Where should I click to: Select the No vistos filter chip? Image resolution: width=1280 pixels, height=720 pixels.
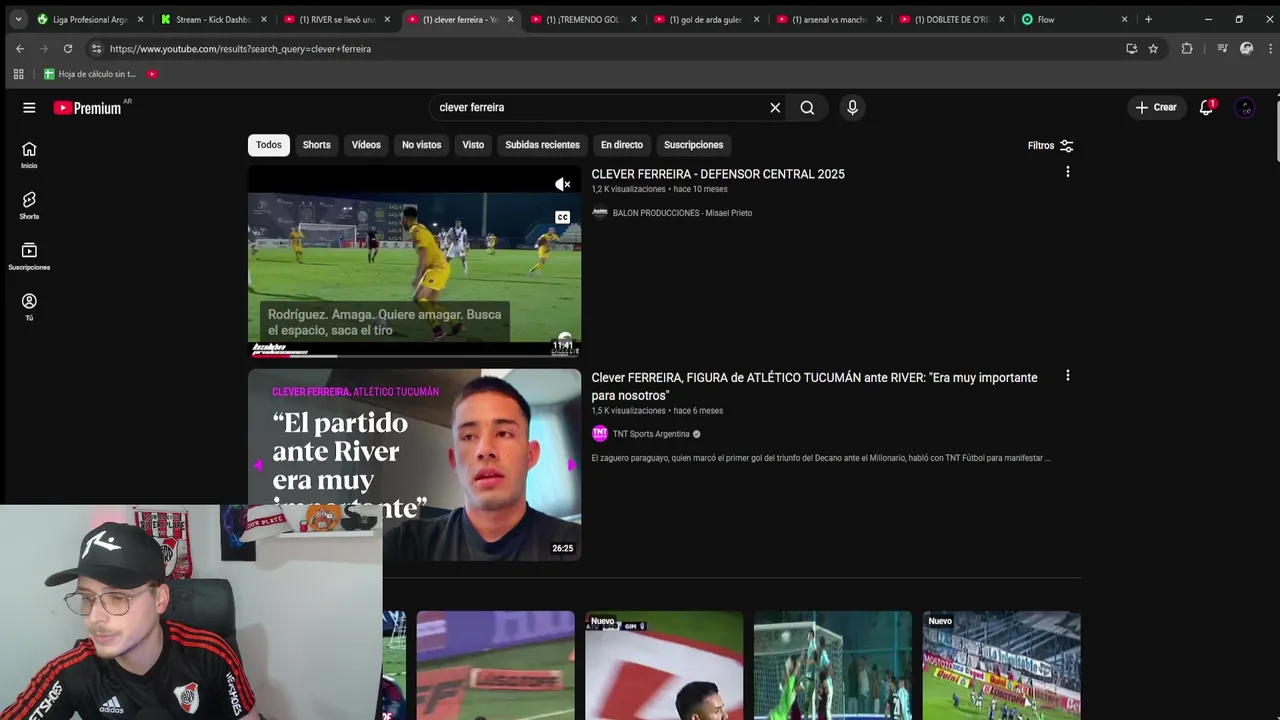coord(421,145)
